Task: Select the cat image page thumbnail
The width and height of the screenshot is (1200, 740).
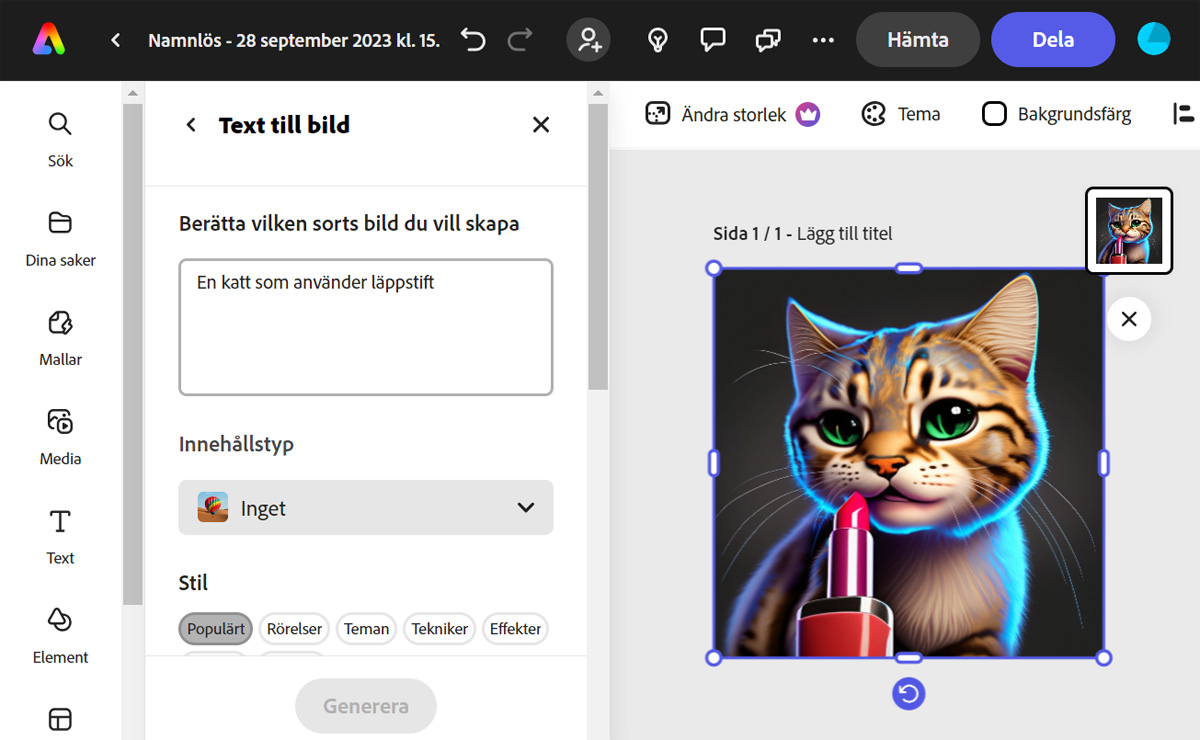Action: (1129, 230)
